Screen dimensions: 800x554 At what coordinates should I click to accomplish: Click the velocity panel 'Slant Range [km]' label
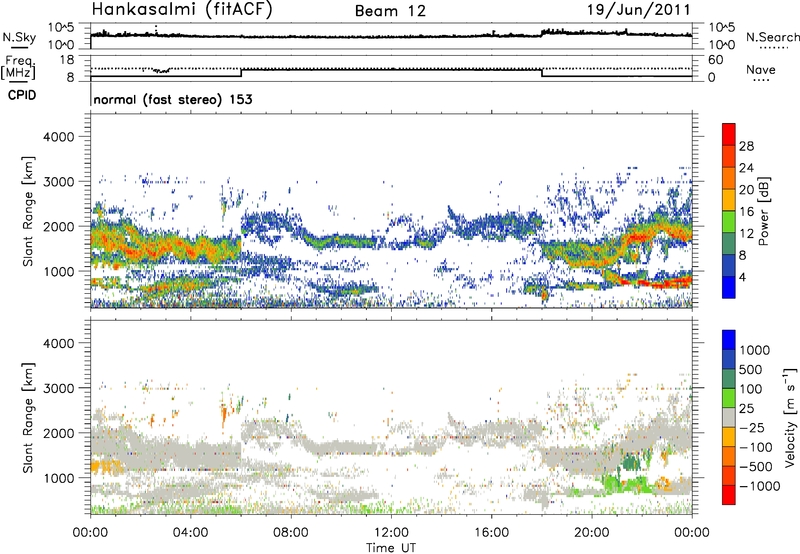tap(28, 417)
